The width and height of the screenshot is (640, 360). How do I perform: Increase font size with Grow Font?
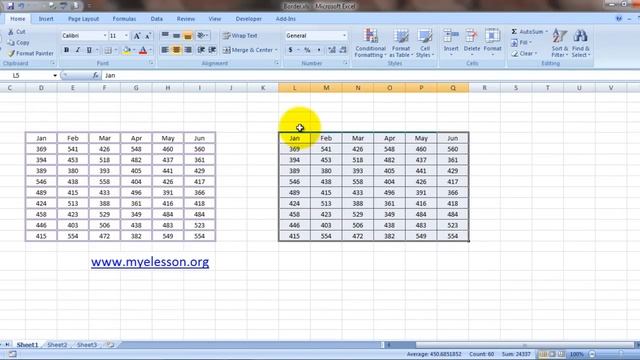(x=137, y=36)
